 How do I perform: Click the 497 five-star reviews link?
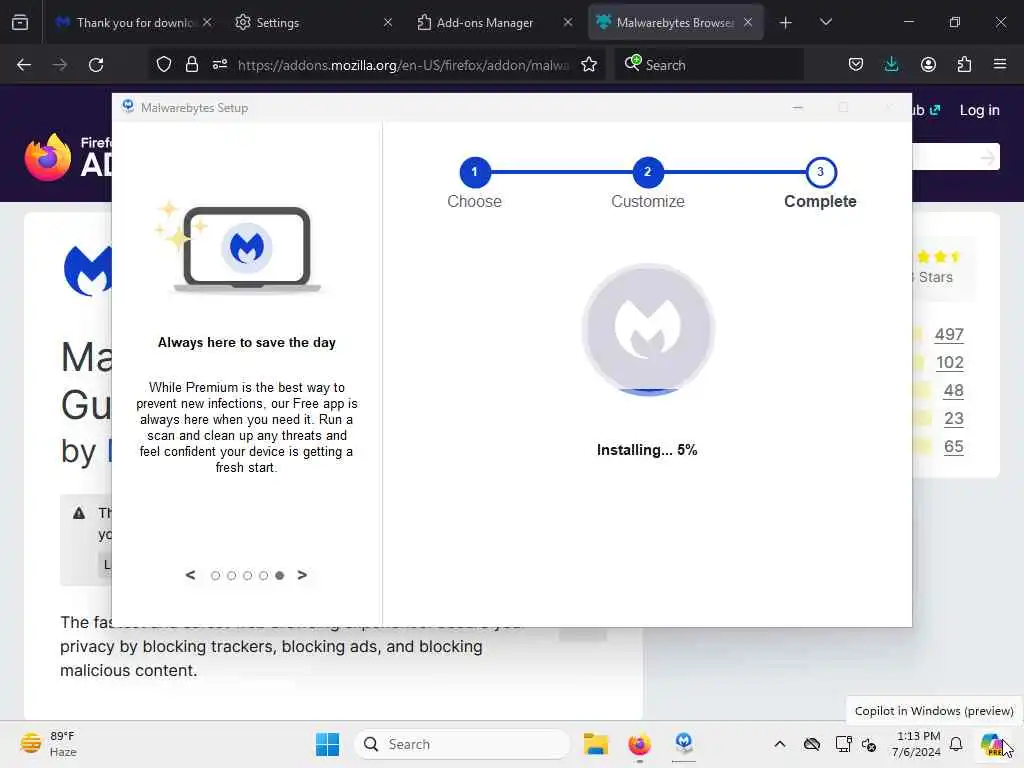point(949,334)
